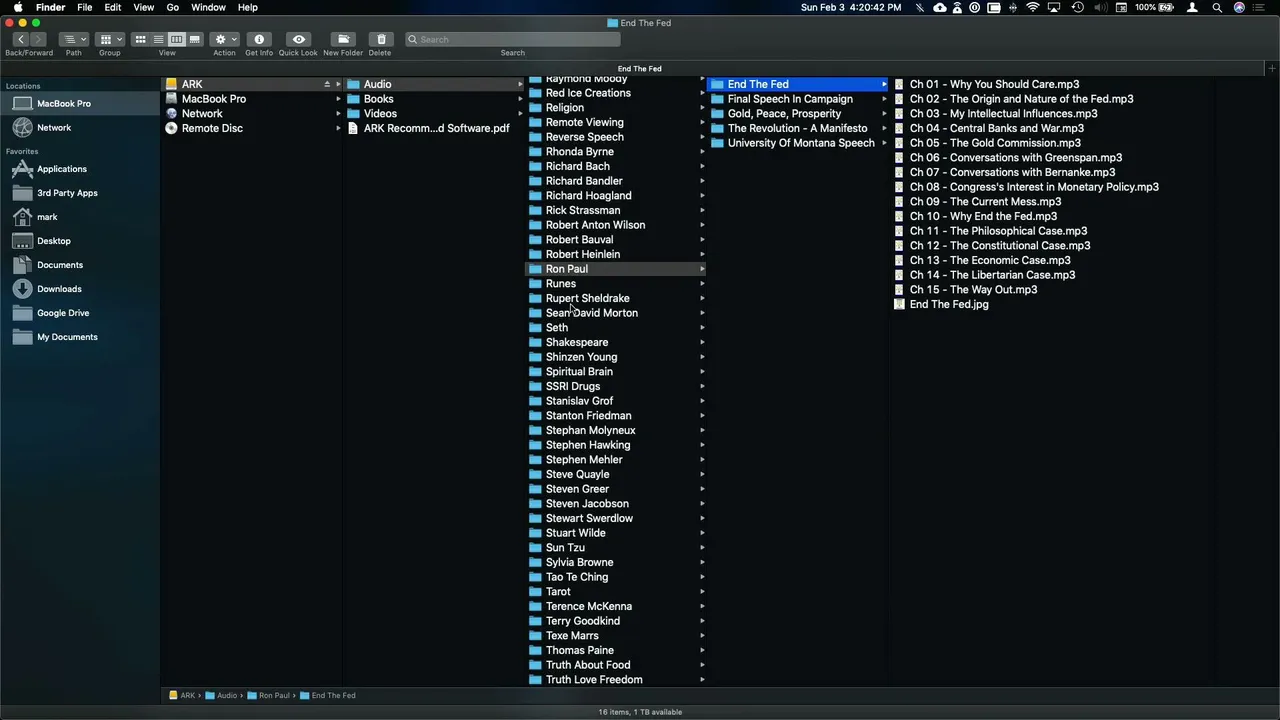The height and width of the screenshot is (720, 1280).
Task: Eject the ARK volume
Action: pyautogui.click(x=327, y=84)
